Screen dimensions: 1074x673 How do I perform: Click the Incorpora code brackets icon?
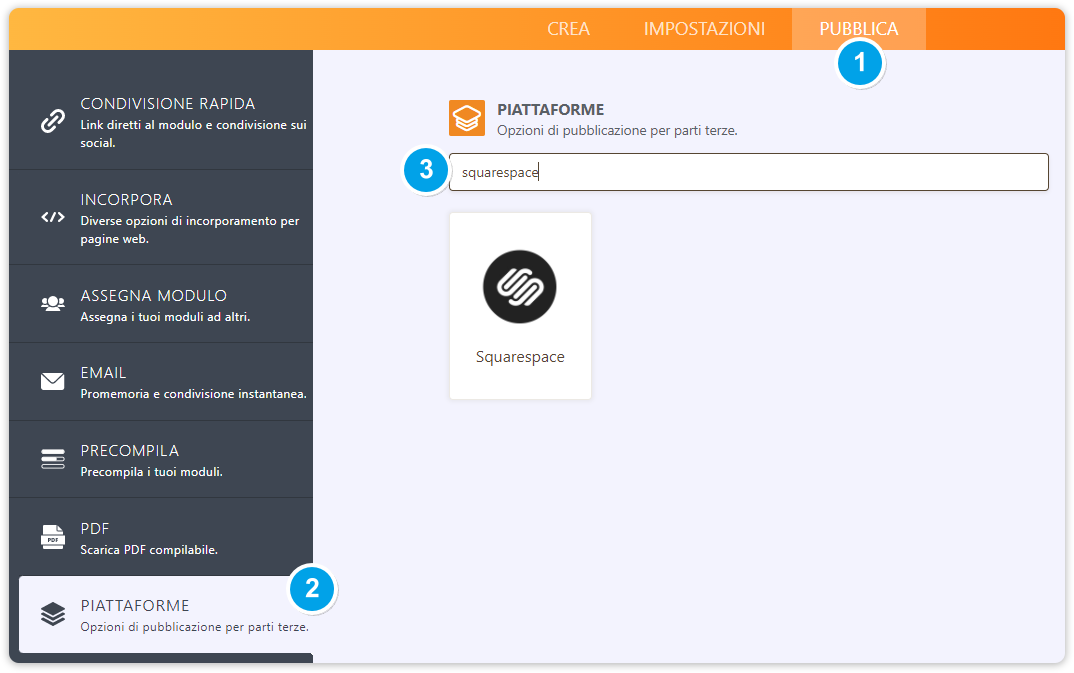click(53, 217)
